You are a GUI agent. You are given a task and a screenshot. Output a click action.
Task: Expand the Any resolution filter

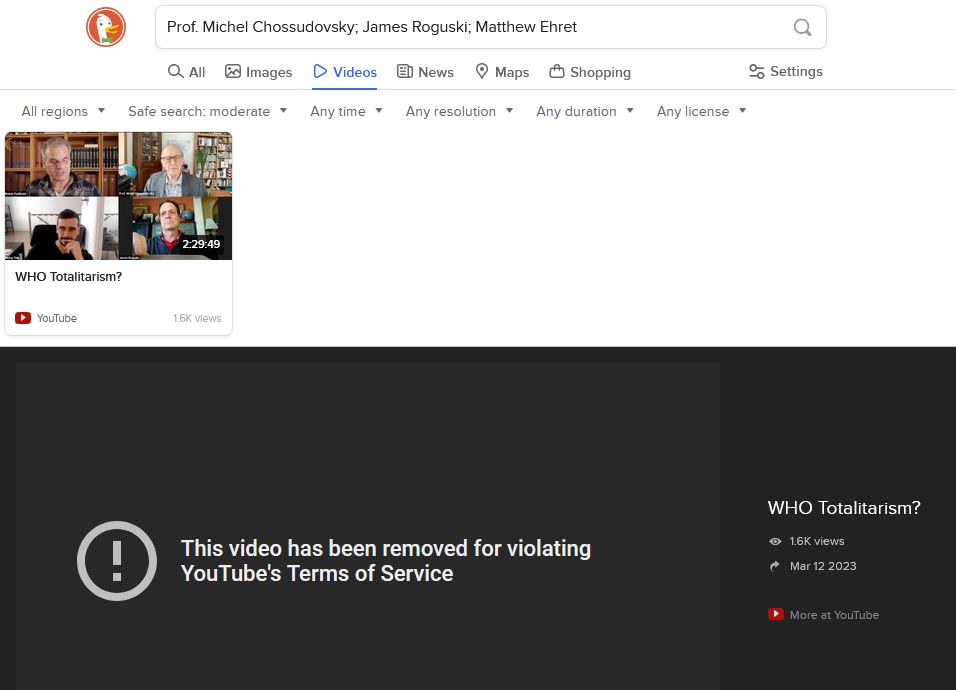click(x=460, y=112)
